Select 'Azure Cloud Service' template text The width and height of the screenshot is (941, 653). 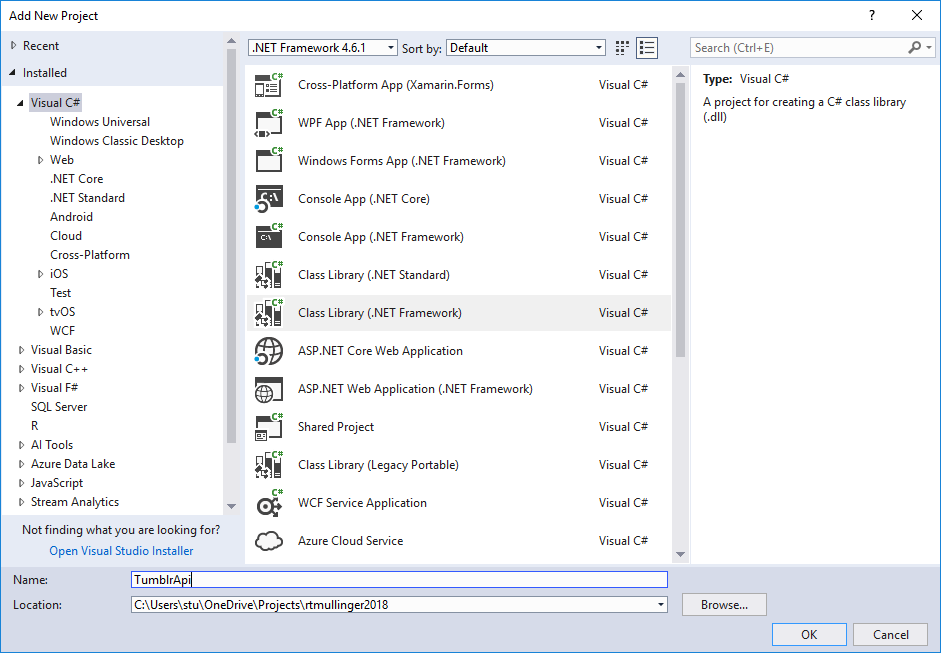(350, 541)
